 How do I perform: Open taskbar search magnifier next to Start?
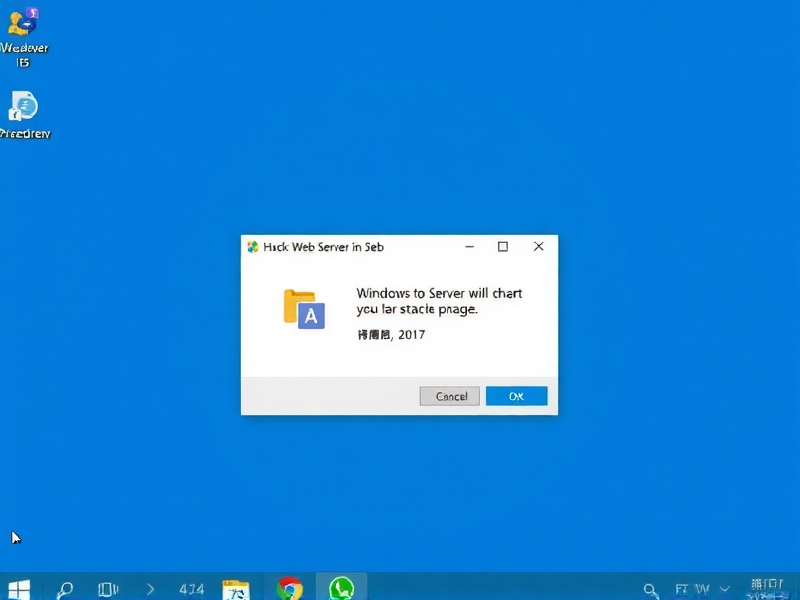[x=65, y=589]
